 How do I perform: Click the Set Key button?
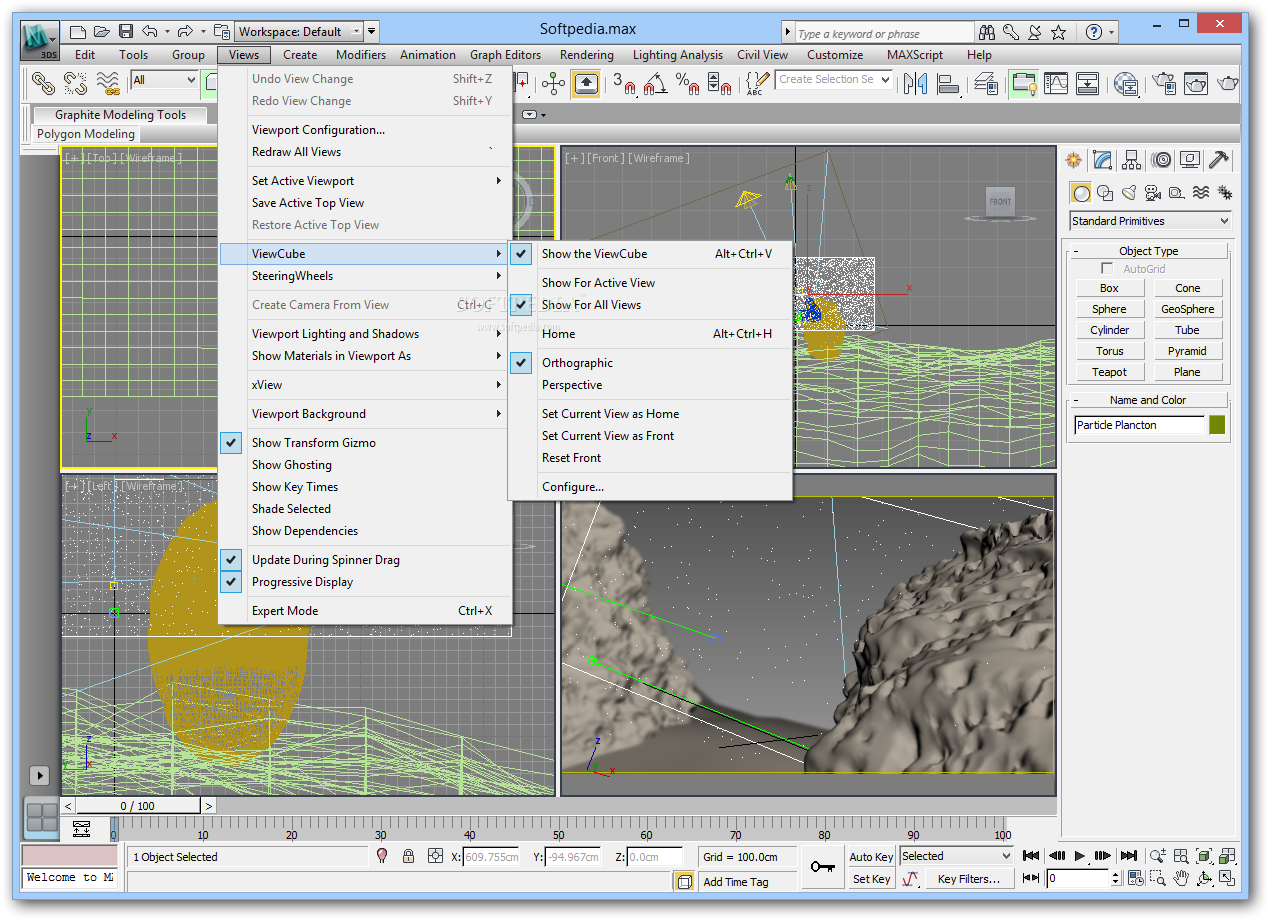point(871,879)
